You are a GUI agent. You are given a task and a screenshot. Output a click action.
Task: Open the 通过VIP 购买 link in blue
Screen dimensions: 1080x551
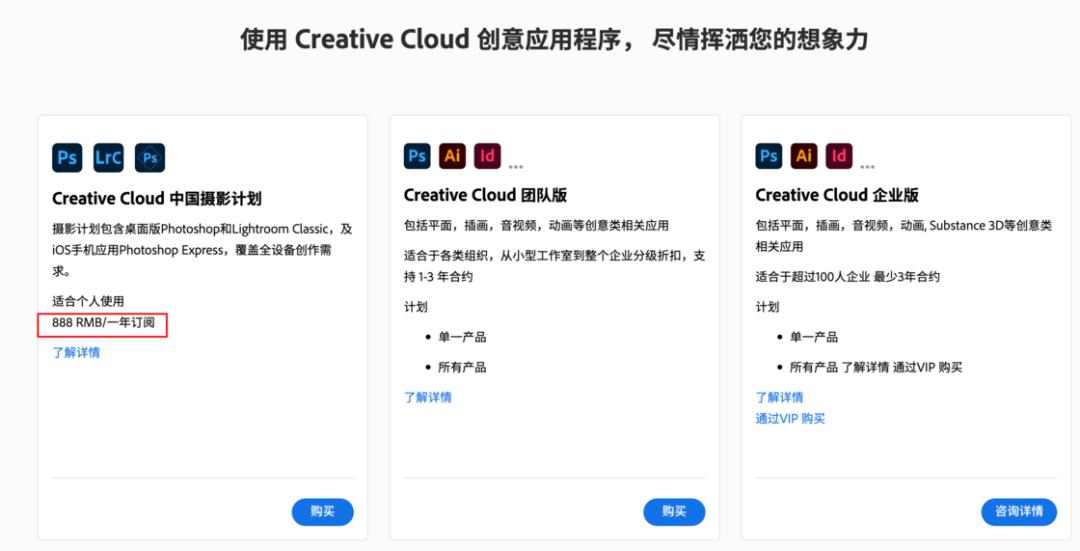[x=790, y=418]
